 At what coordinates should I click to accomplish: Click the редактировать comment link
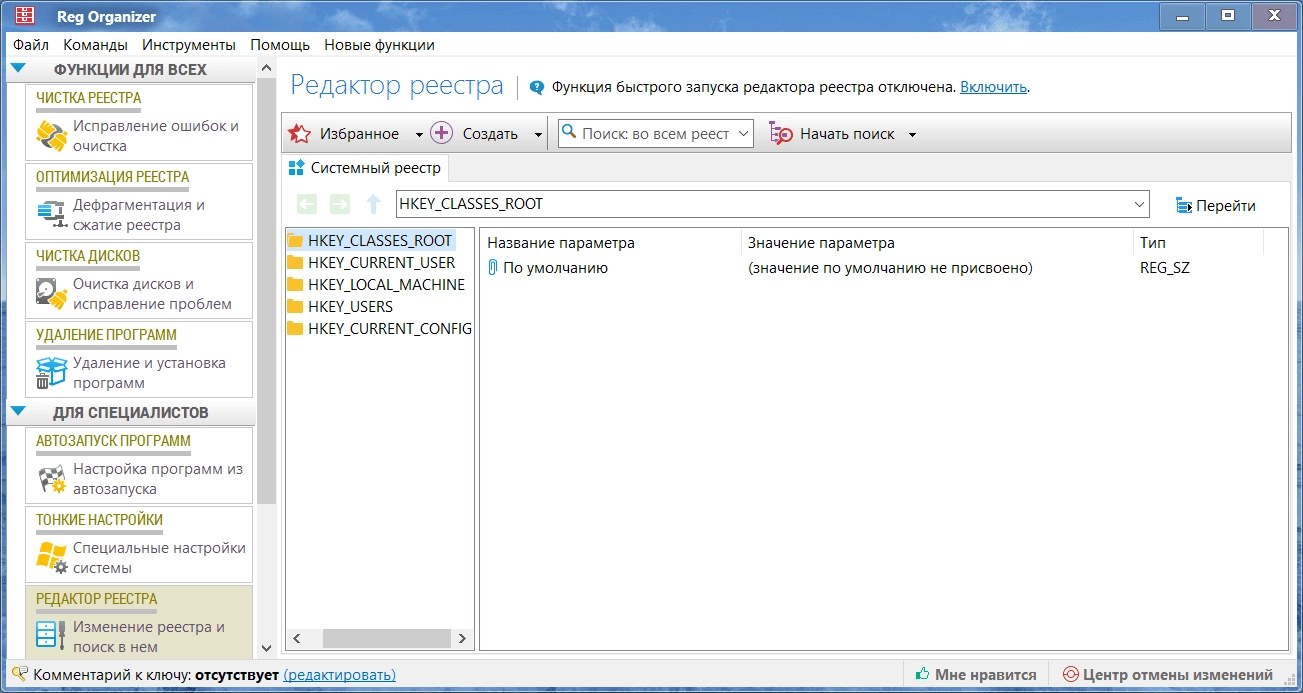pos(339,675)
